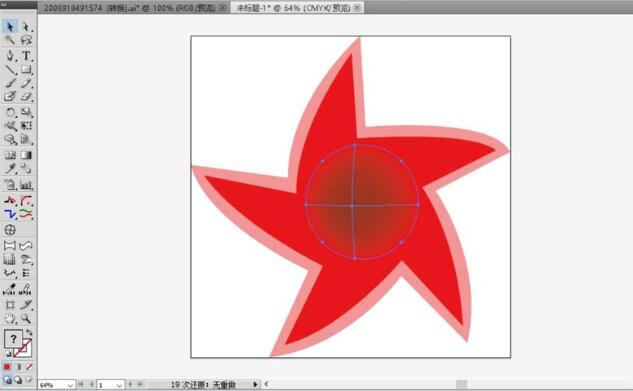633x391 pixels.
Task: Activate the Zoom magnifier tool
Action: [26, 318]
